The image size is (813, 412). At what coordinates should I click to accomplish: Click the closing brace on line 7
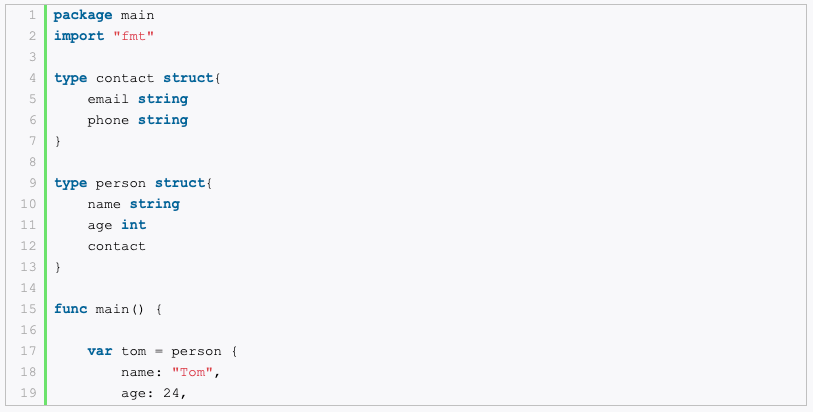point(58,141)
